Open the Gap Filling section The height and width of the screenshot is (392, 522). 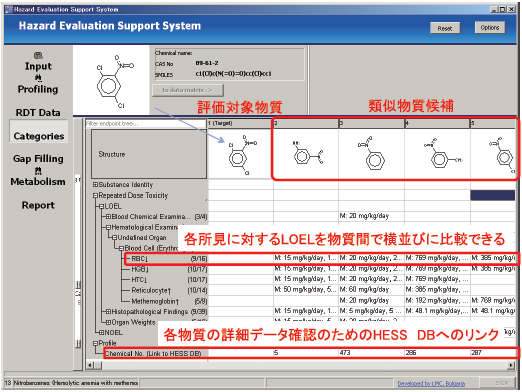click(38, 159)
